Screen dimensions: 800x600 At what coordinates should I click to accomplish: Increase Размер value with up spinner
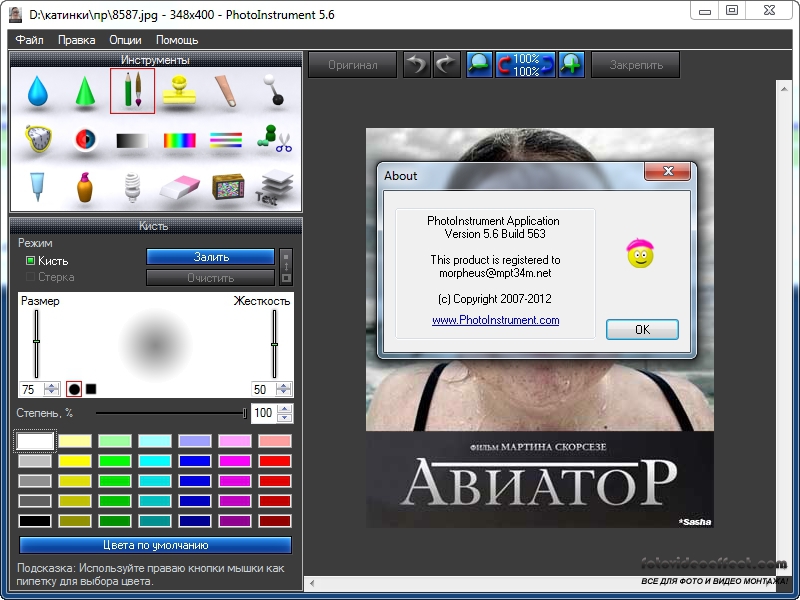pyautogui.click(x=52, y=386)
